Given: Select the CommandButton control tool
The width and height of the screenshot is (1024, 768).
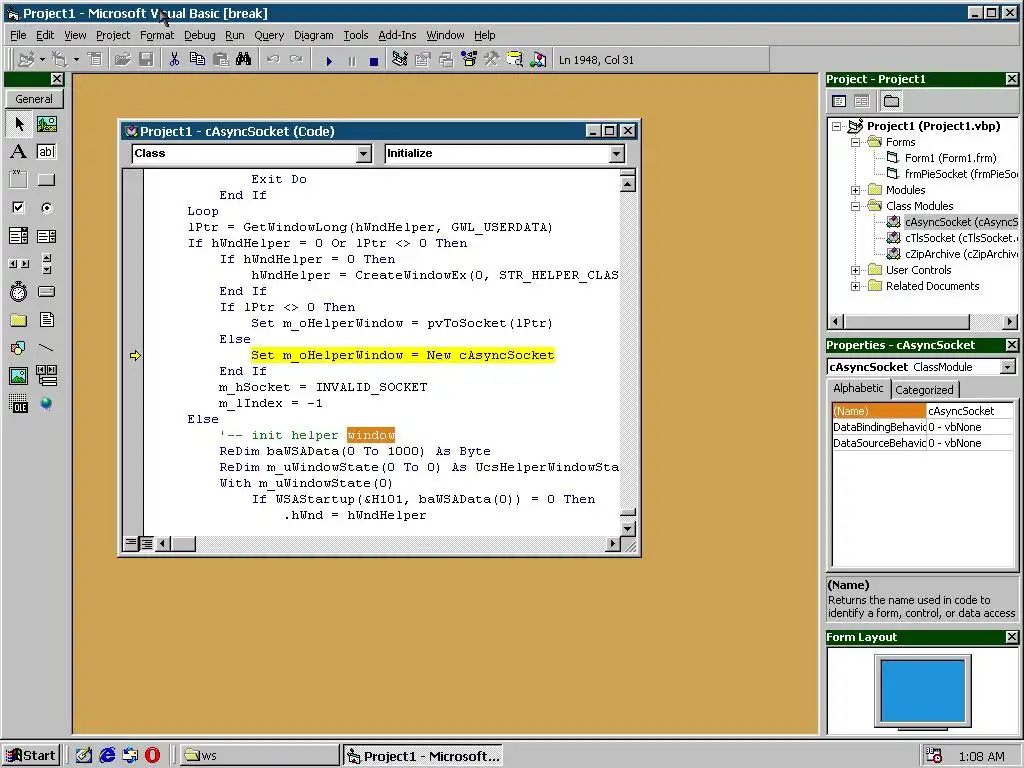Looking at the screenshot, I should pyautogui.click(x=46, y=180).
